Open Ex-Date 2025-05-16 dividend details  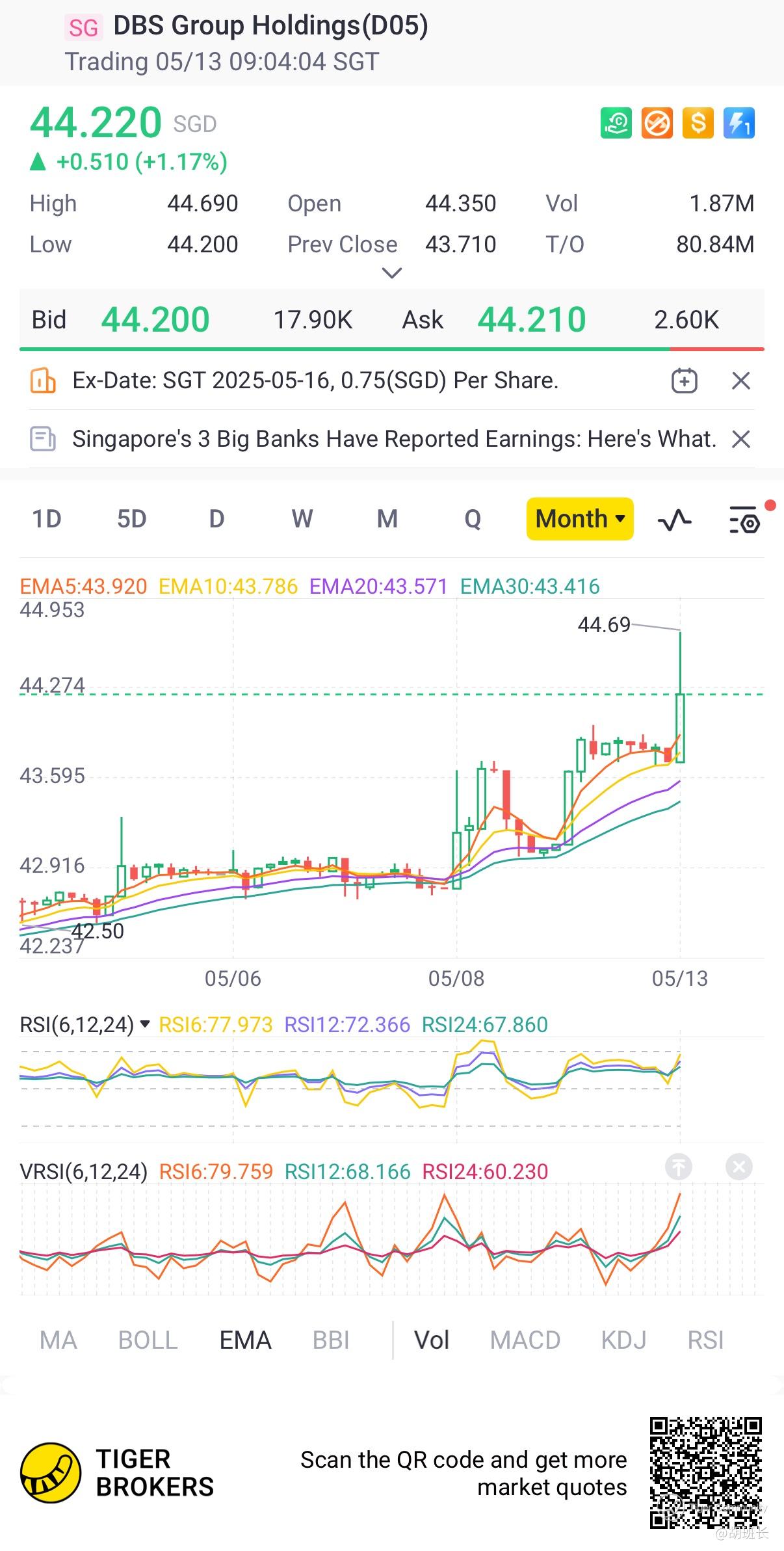click(315, 380)
